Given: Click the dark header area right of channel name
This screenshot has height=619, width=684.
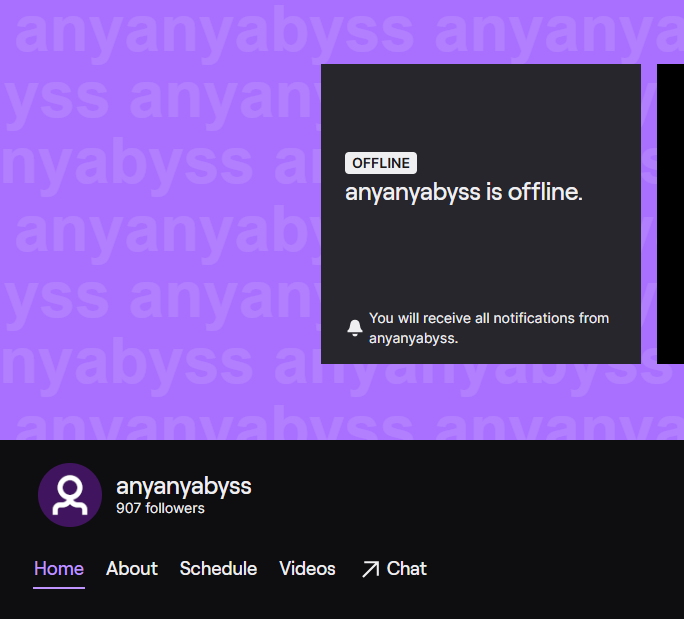Looking at the screenshot, I should pyautogui.click(x=467, y=495).
